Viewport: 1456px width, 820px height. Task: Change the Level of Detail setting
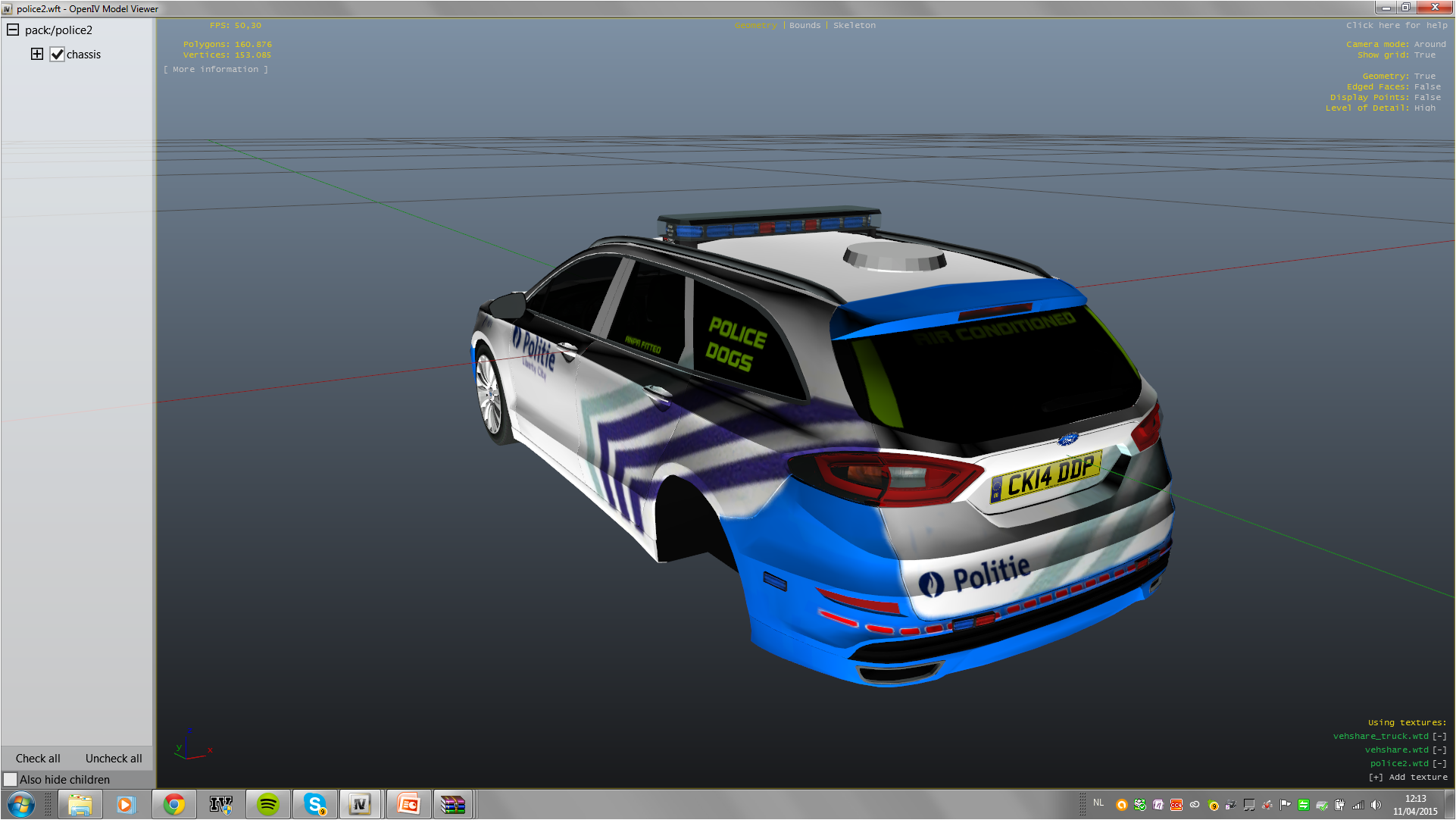click(1380, 108)
